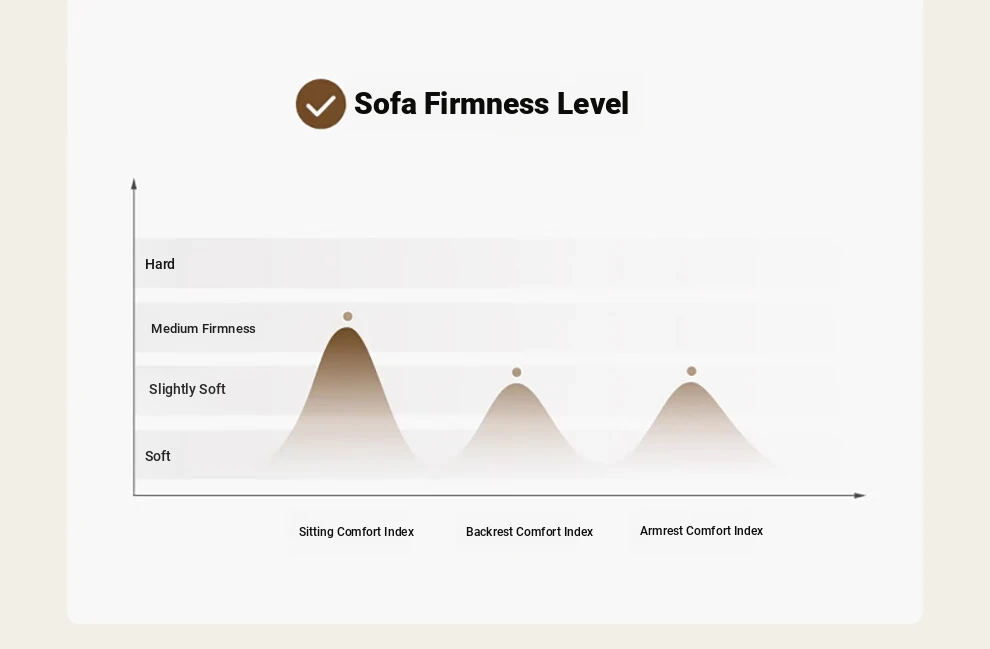Click the dip between Backrest and Armrest curves
Screen dimensions: 990x649
(x=603, y=463)
